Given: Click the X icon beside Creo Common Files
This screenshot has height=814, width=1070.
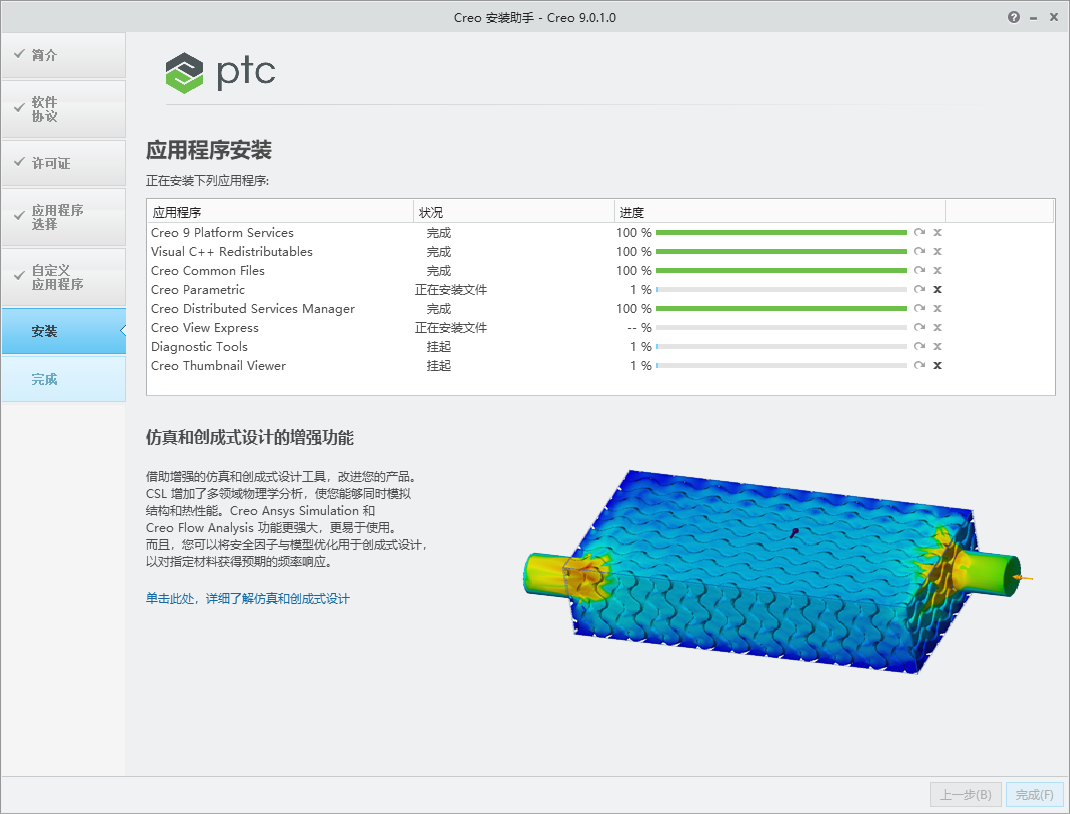Looking at the screenshot, I should [x=937, y=270].
